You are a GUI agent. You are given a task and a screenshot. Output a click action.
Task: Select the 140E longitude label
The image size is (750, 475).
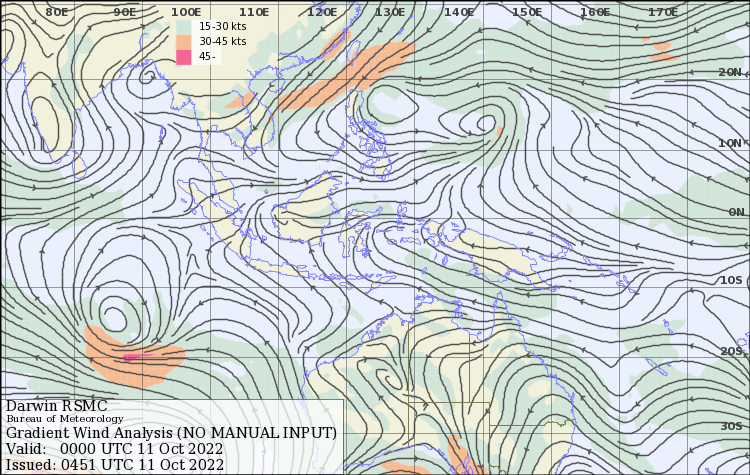pos(458,12)
